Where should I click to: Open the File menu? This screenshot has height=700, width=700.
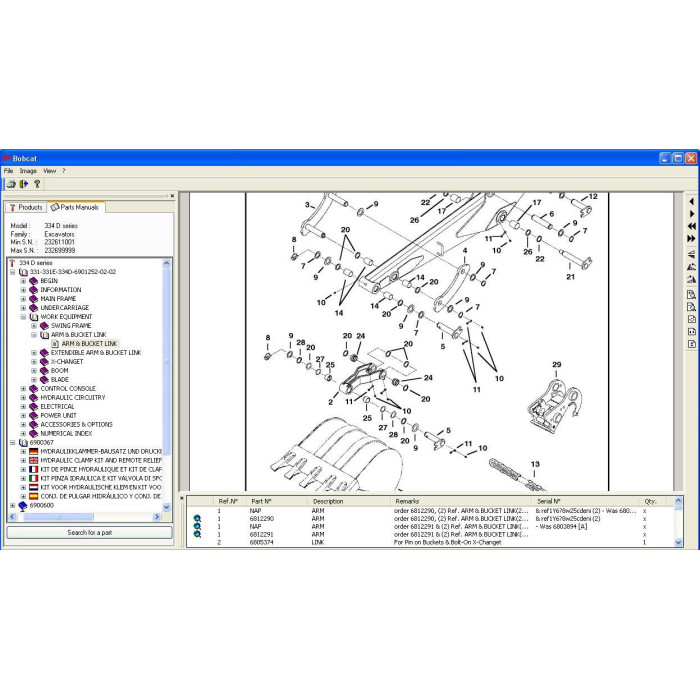click(x=8, y=171)
